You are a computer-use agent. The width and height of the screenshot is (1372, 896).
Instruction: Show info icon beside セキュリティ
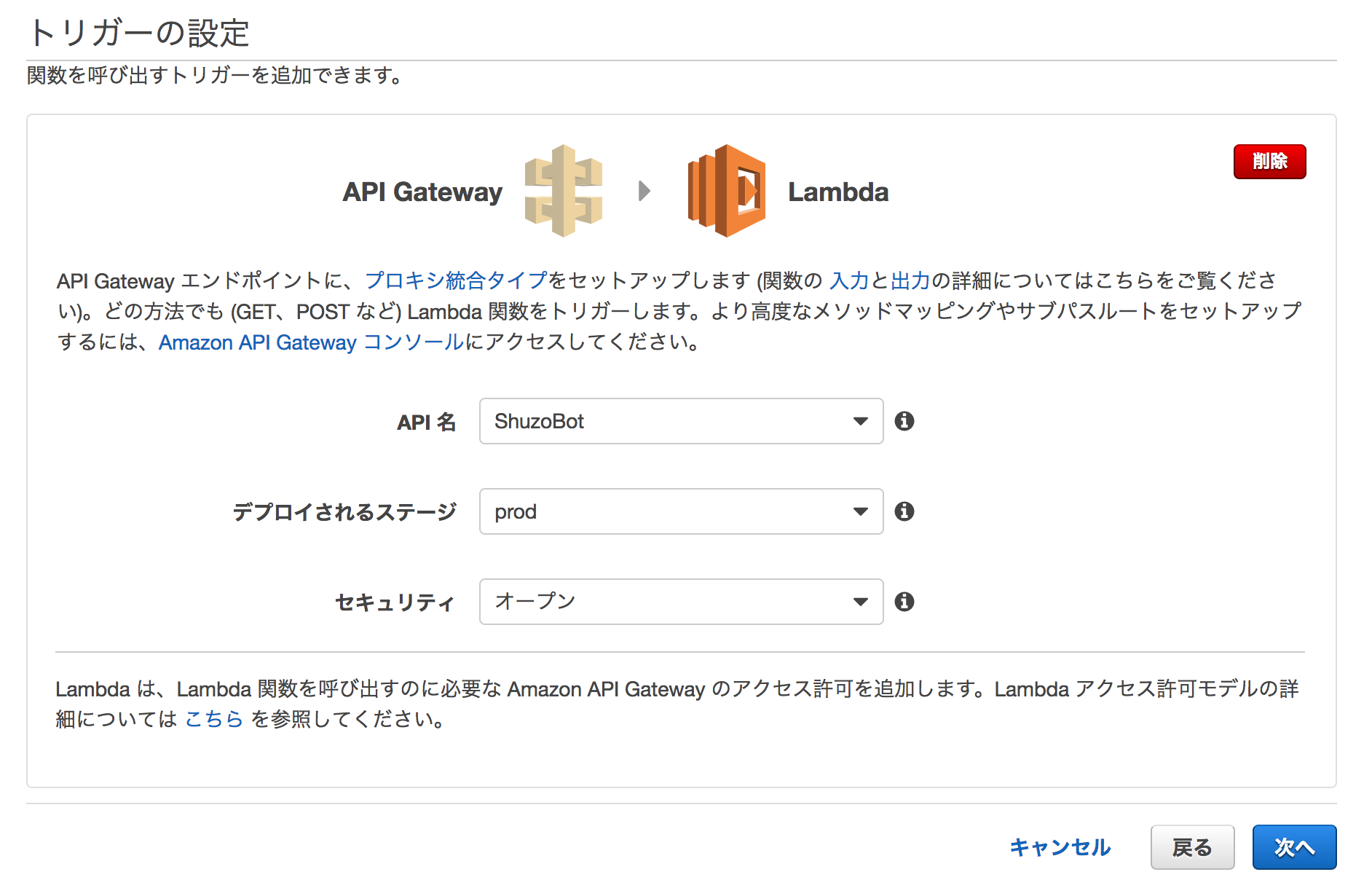(x=904, y=602)
